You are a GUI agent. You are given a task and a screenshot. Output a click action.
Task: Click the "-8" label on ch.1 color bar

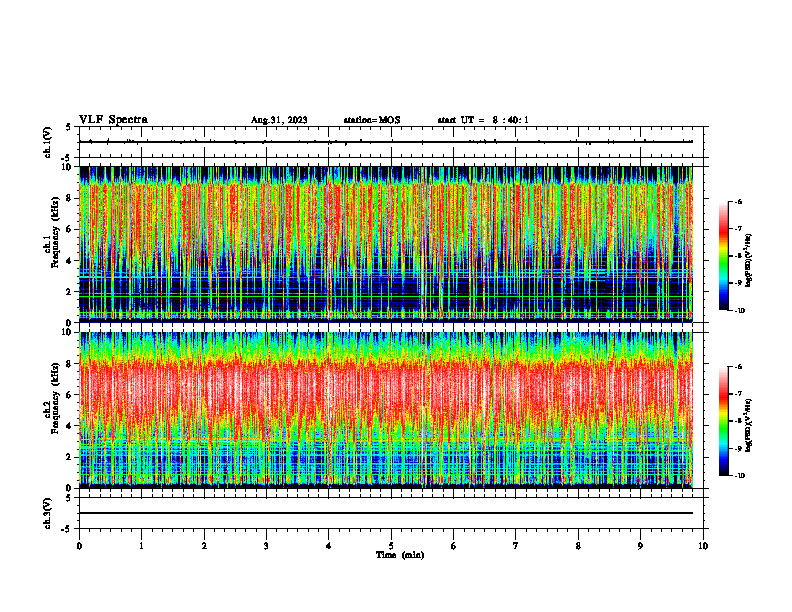[x=738, y=256]
